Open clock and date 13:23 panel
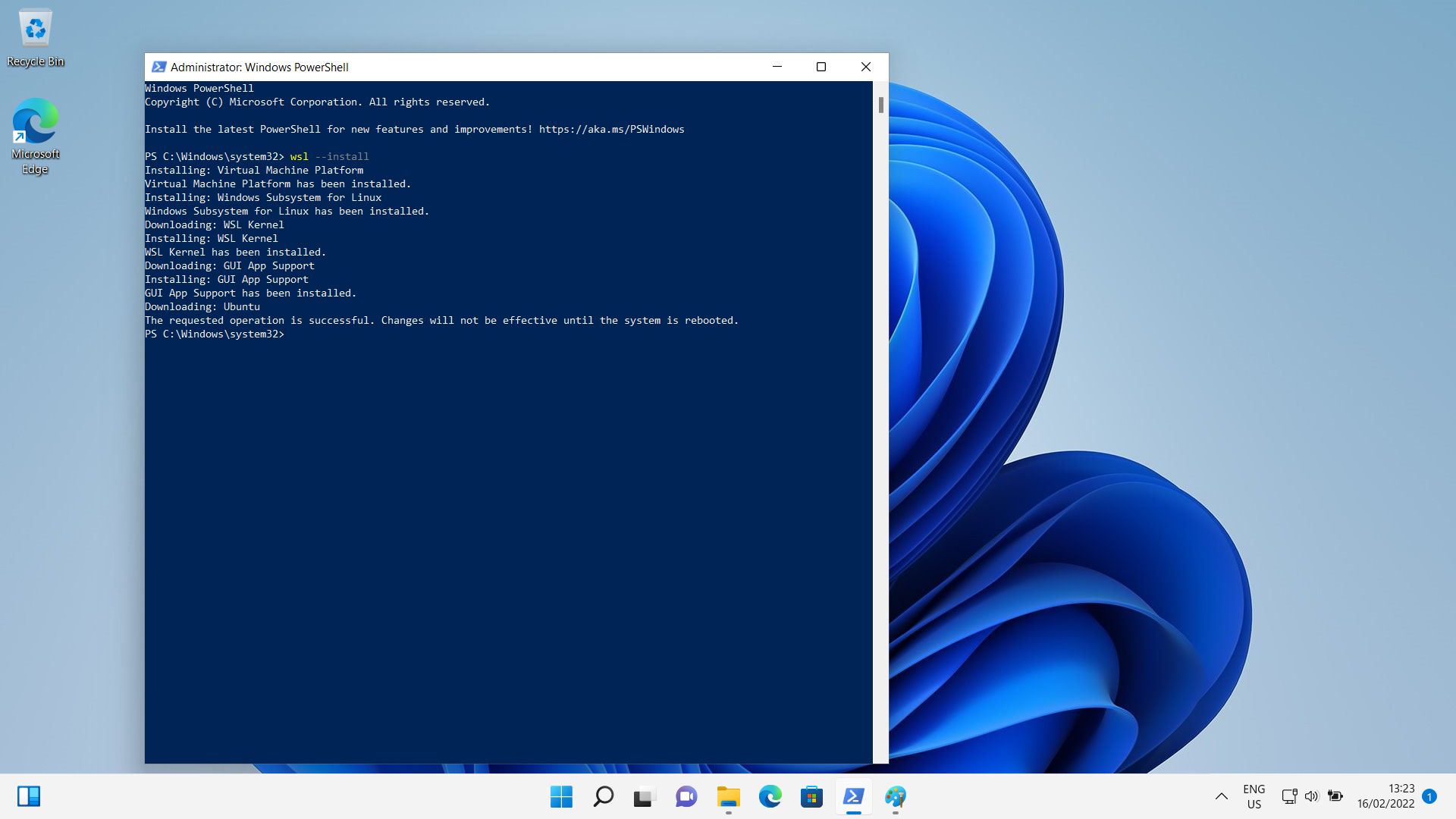1456x819 pixels. point(1385,796)
